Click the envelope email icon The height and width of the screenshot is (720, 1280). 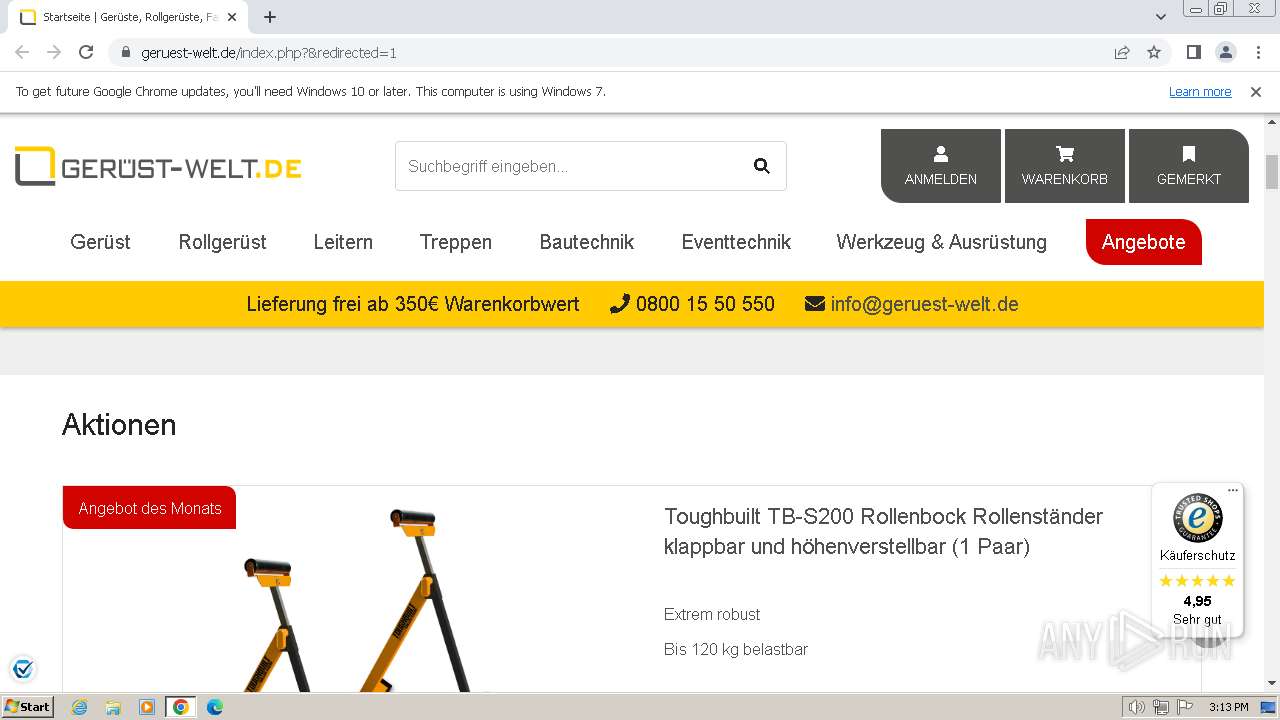tap(815, 303)
